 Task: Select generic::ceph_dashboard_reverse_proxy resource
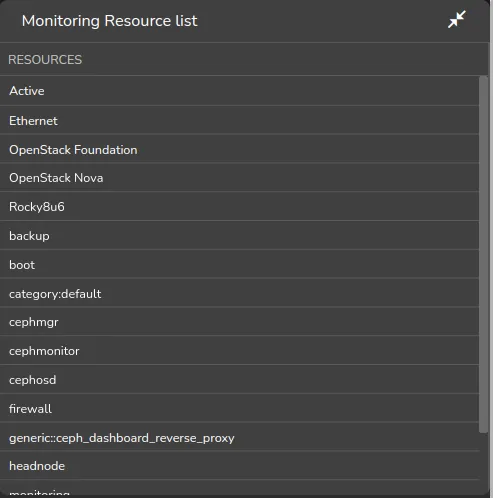239,437
